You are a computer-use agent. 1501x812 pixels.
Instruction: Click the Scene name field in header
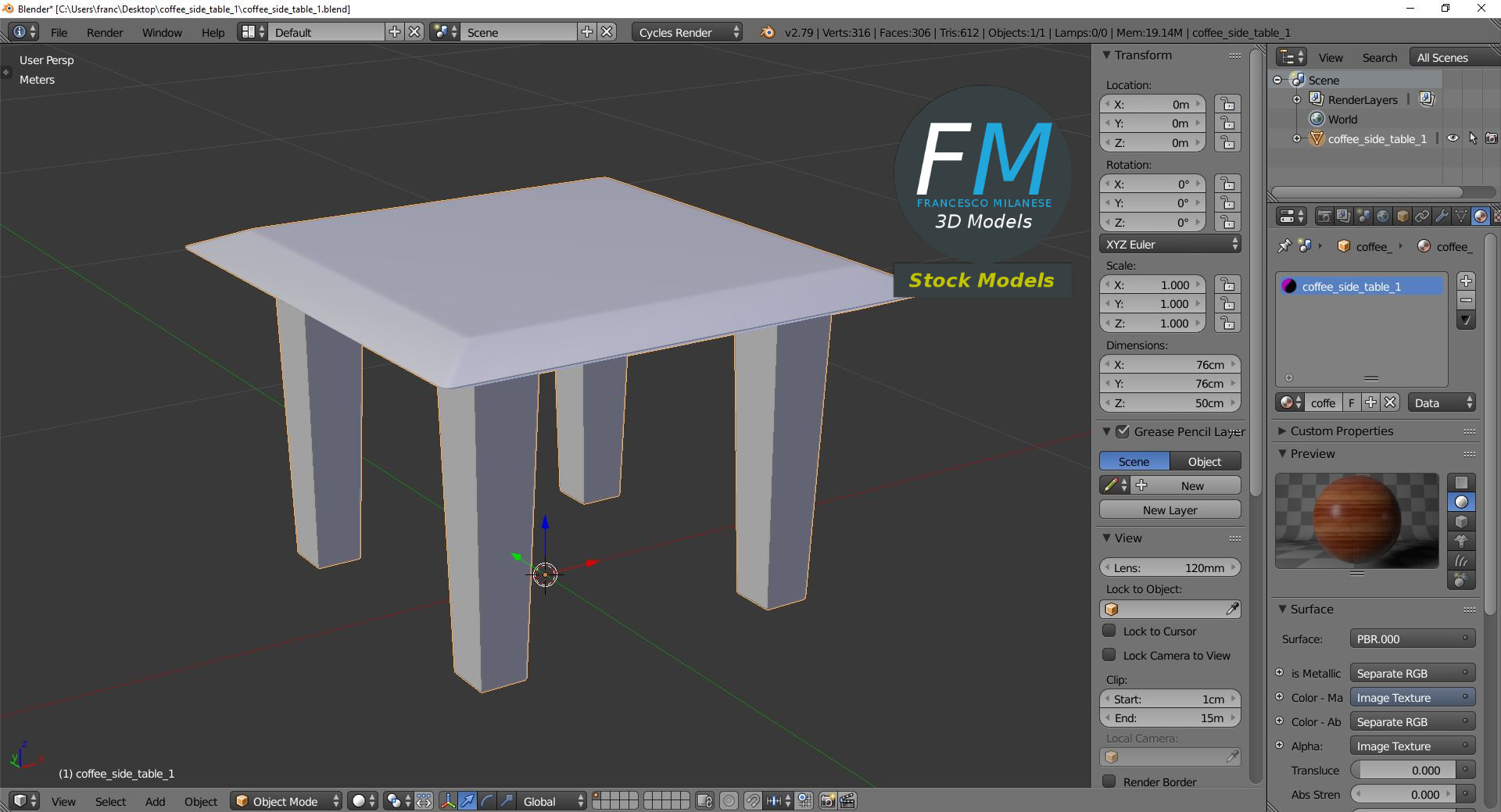tap(519, 32)
